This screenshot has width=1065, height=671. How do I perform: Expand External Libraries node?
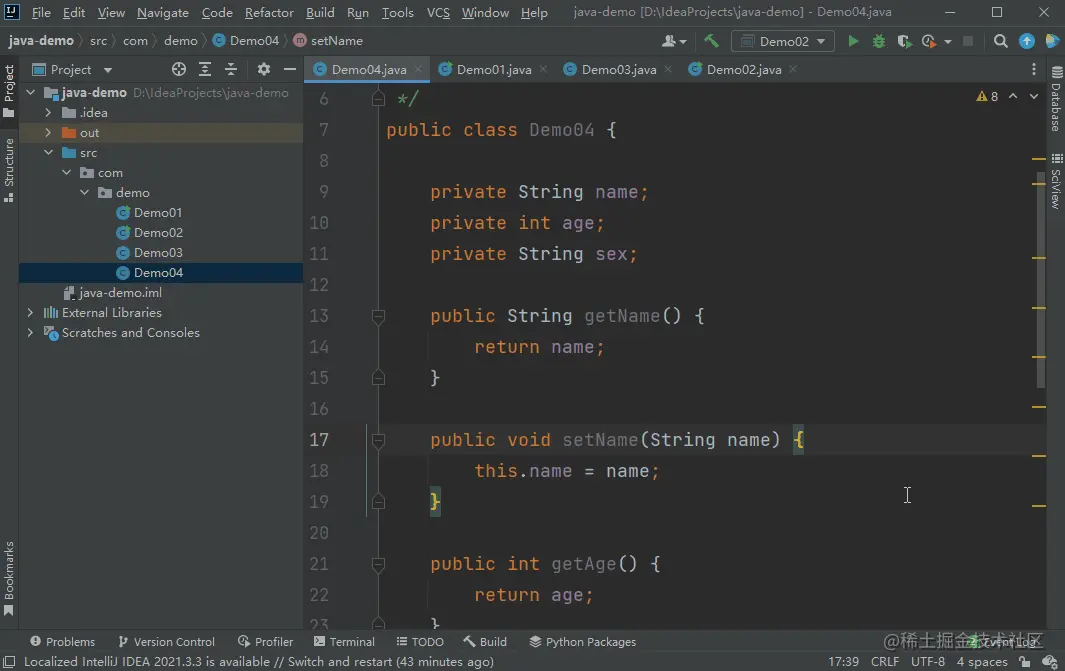30,312
